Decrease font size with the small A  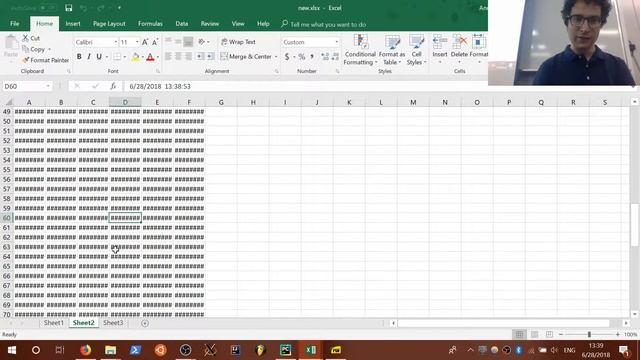(155, 42)
